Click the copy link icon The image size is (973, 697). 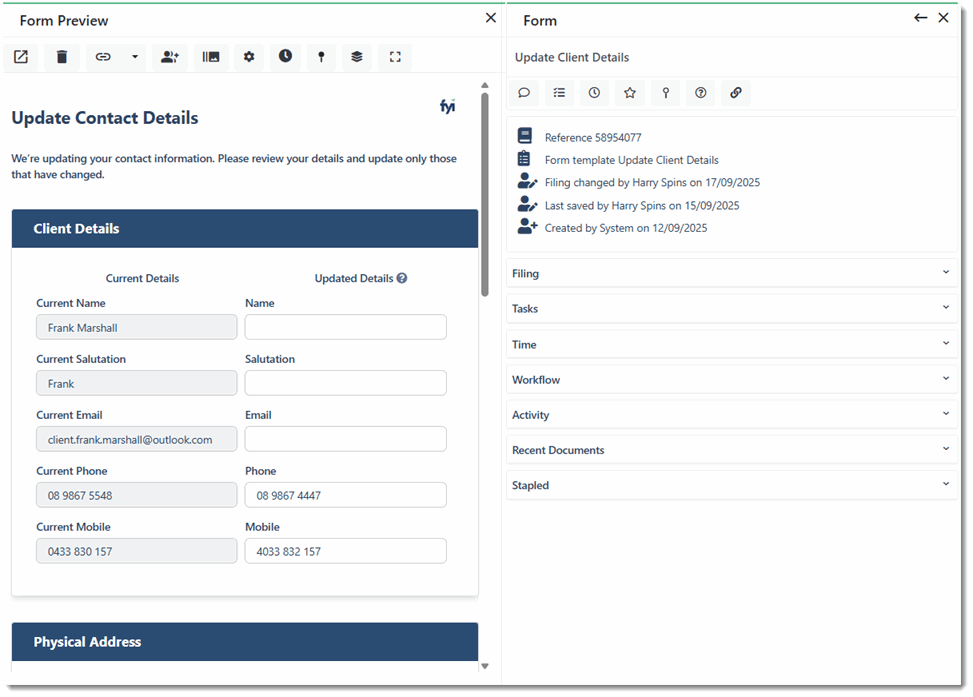coord(103,57)
